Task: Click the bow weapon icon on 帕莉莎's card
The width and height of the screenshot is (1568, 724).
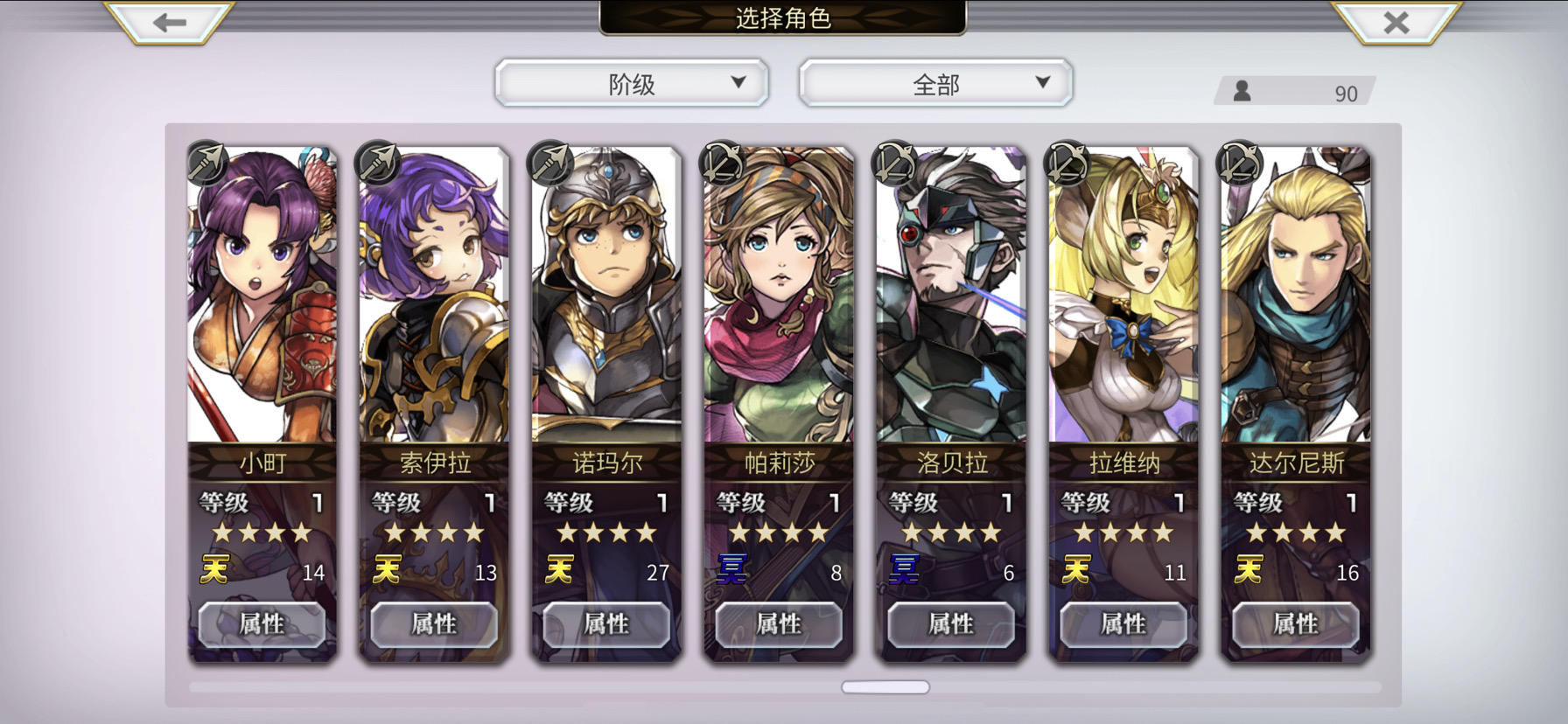Action: (723, 162)
